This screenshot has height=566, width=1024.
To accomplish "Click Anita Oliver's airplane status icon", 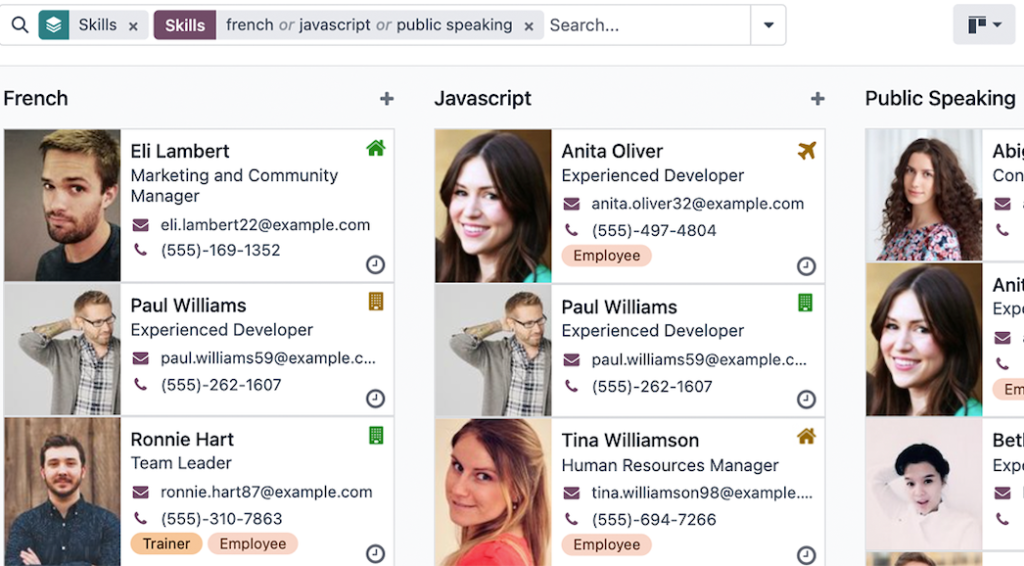I will [x=807, y=151].
